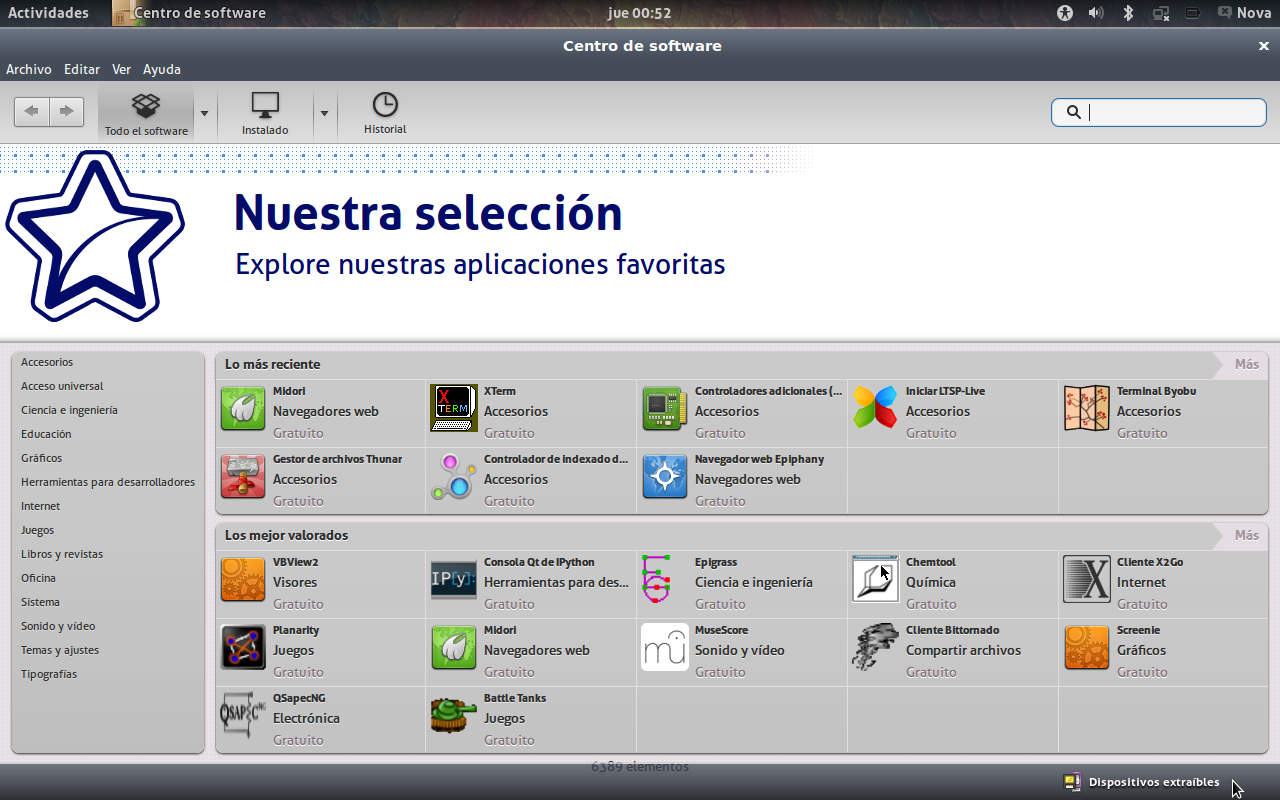Open the Epigrass application icon
This screenshot has width=1280, height=800.
pyautogui.click(x=656, y=580)
